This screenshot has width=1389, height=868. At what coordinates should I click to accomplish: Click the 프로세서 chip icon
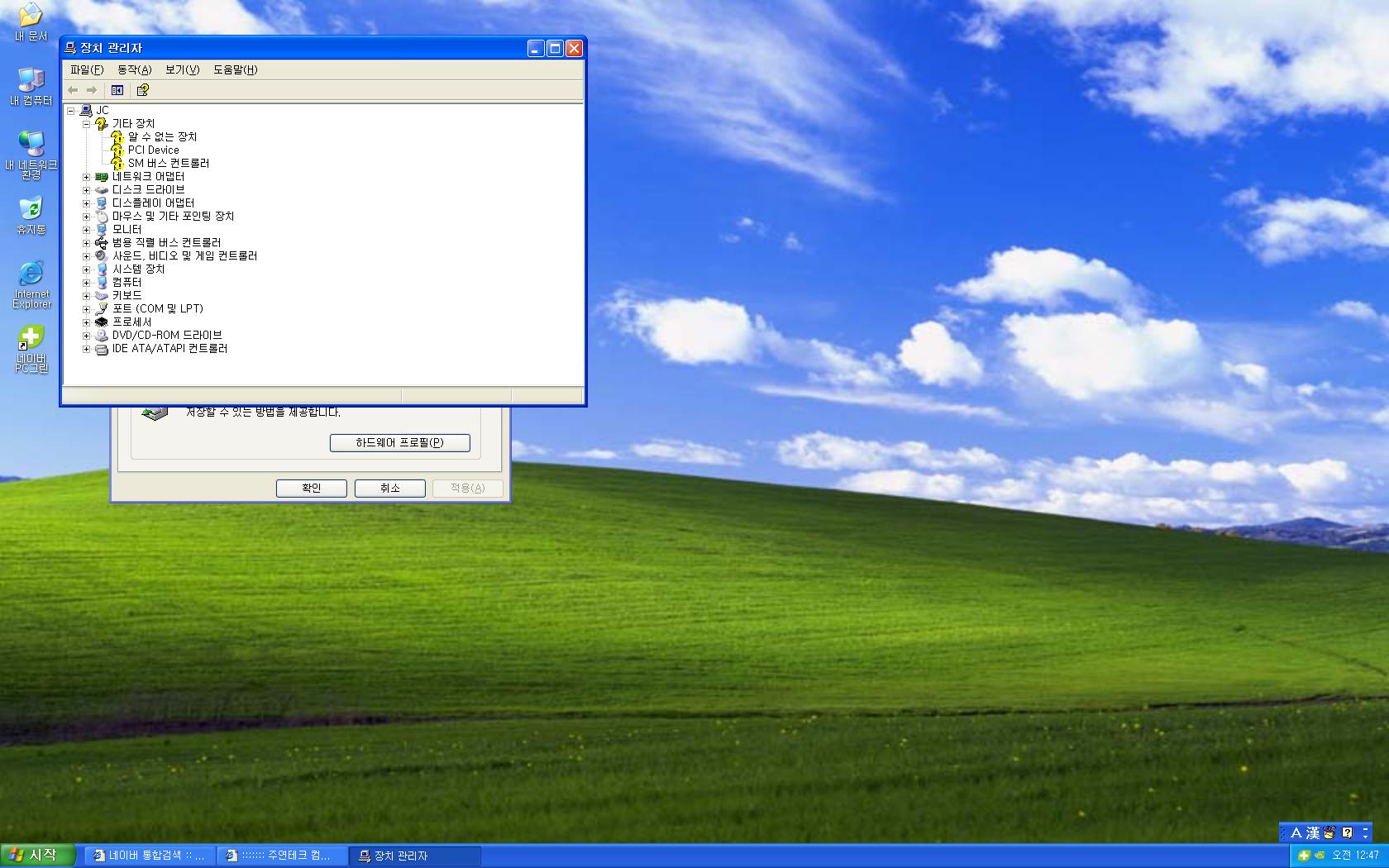pos(102,322)
